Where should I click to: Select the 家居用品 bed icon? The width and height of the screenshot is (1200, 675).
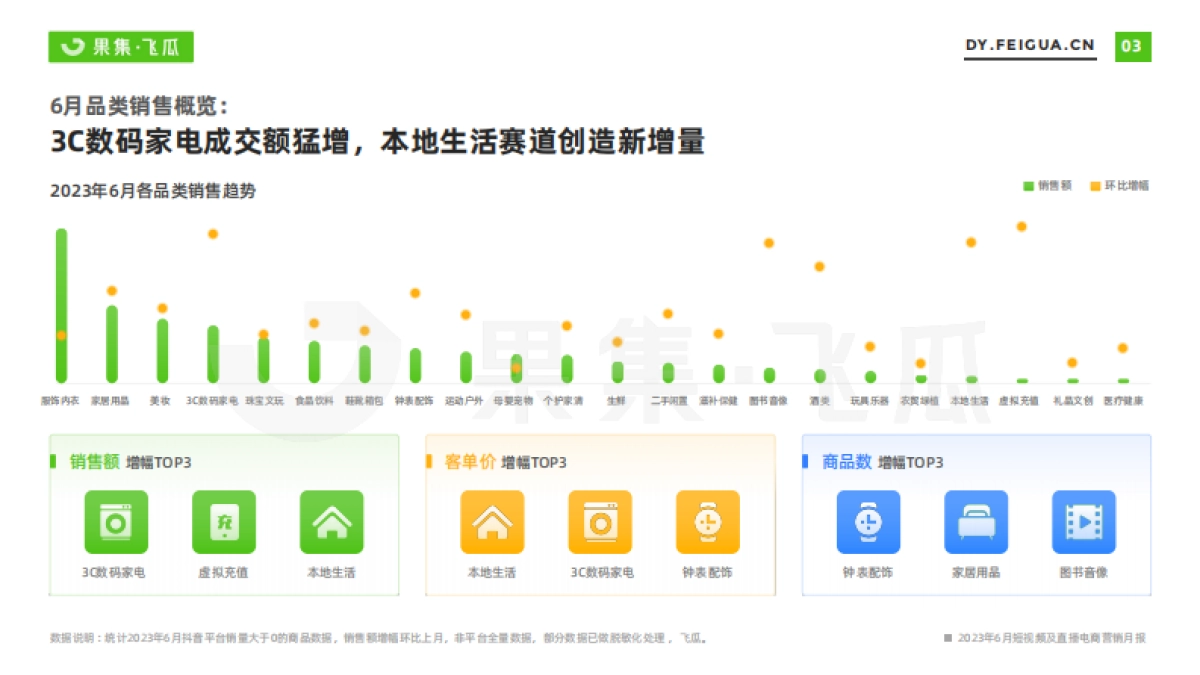977,521
